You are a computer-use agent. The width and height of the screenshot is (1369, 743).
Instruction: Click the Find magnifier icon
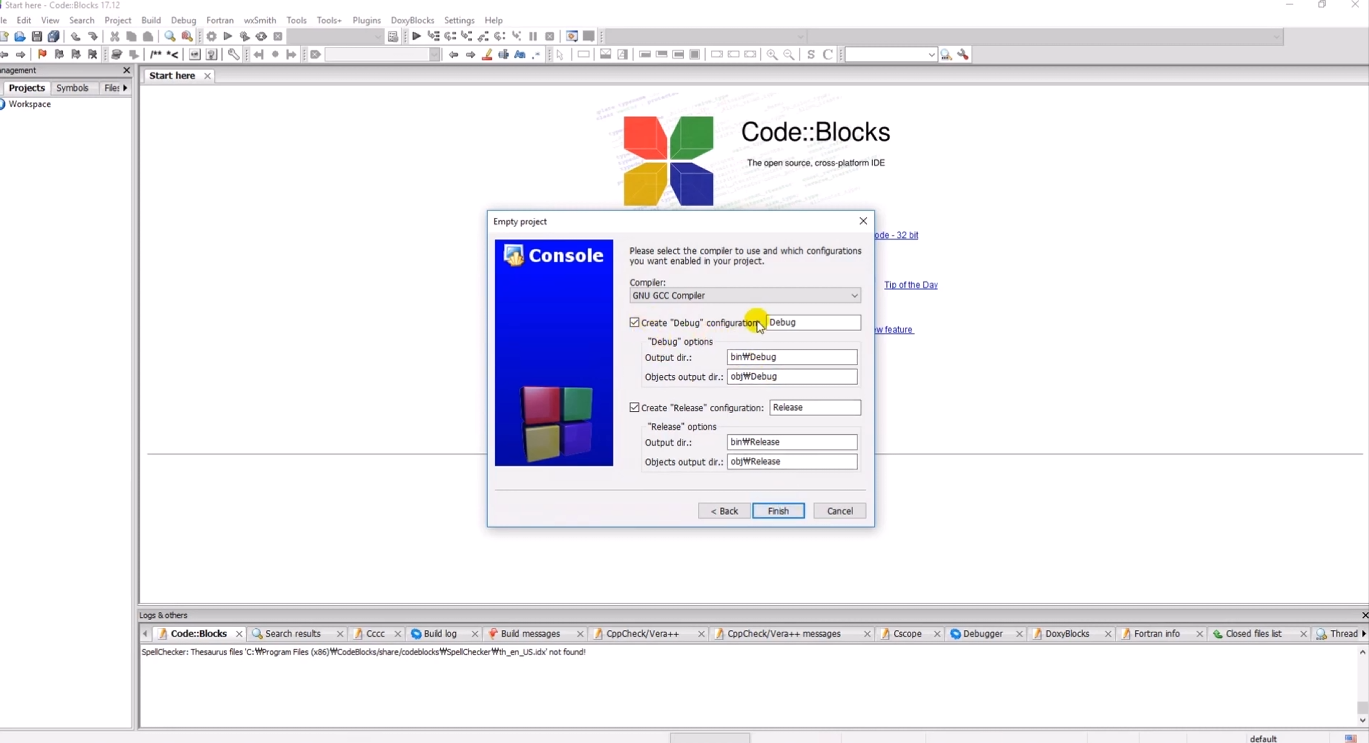click(170, 37)
